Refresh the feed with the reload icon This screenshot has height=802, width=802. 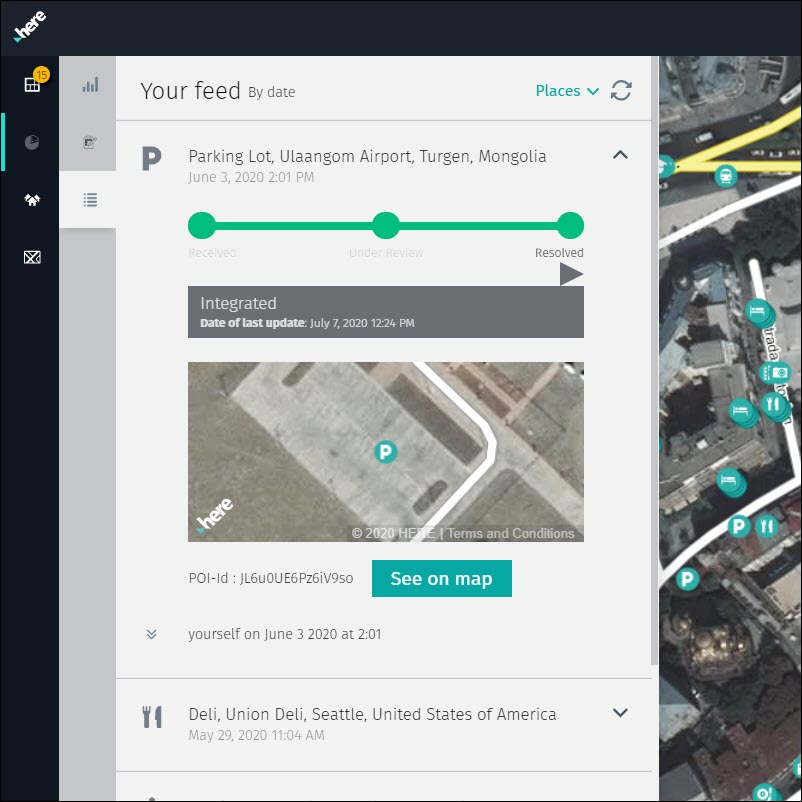pyautogui.click(x=621, y=91)
